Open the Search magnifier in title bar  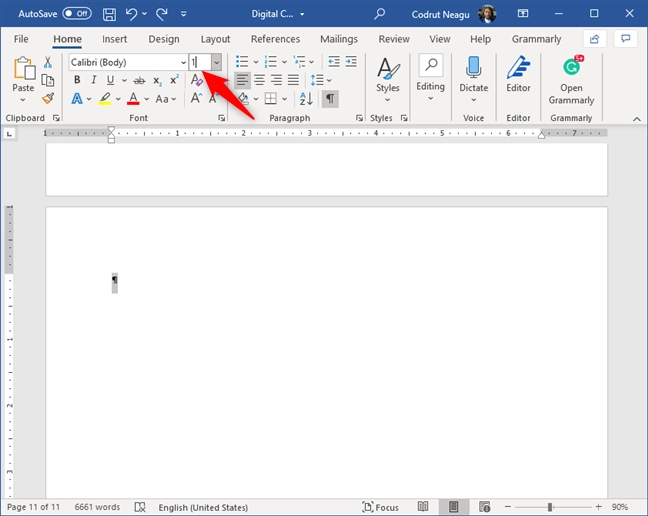tap(379, 14)
